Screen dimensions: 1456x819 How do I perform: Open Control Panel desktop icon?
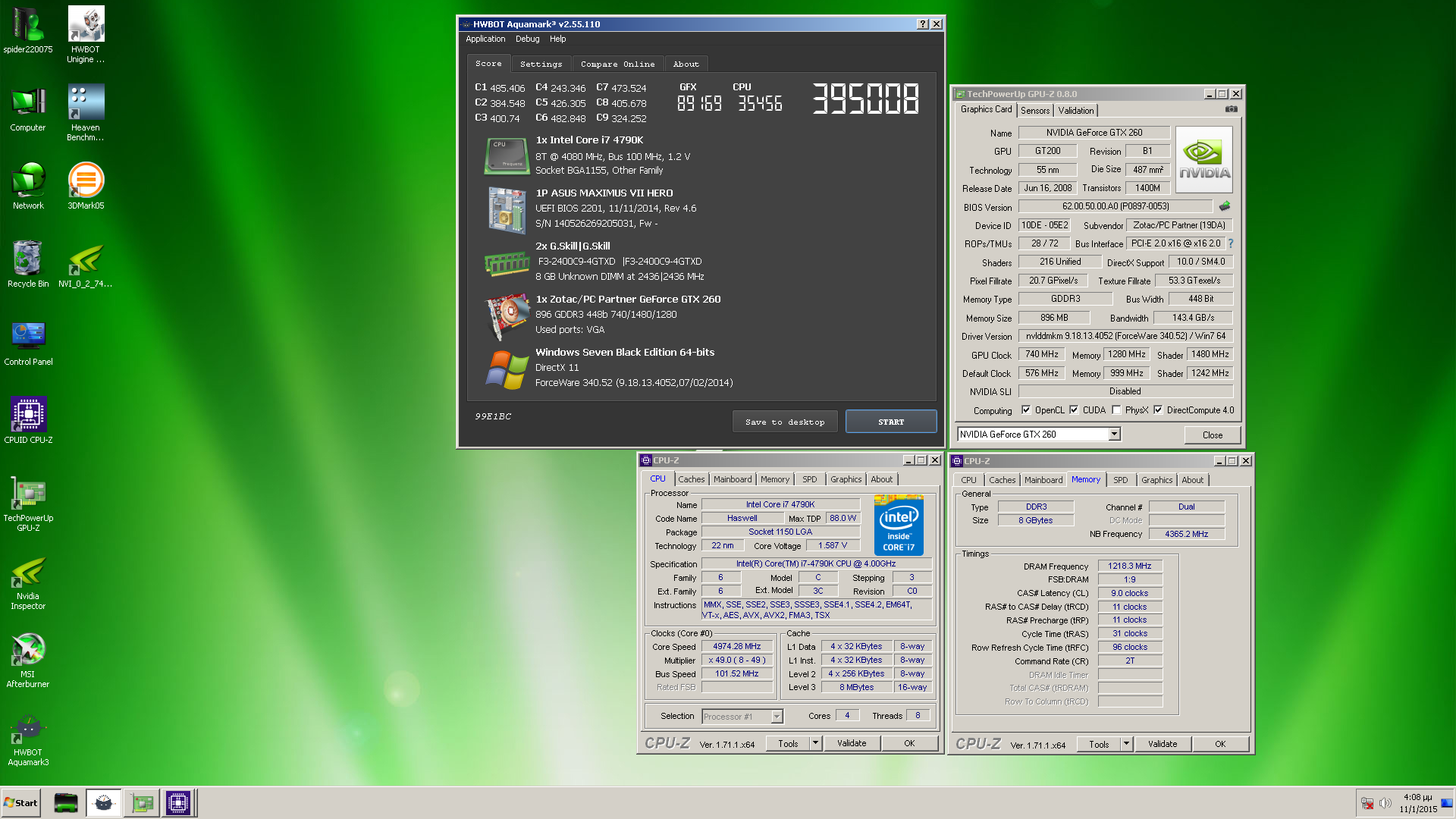28,342
